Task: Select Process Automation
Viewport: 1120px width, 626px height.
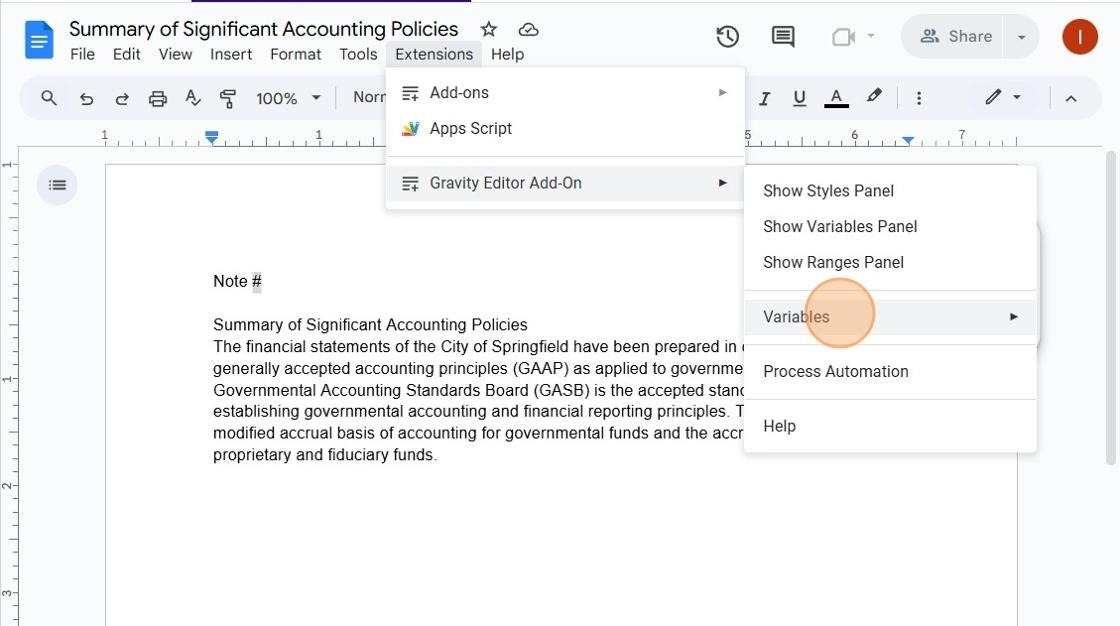Action: point(890,372)
